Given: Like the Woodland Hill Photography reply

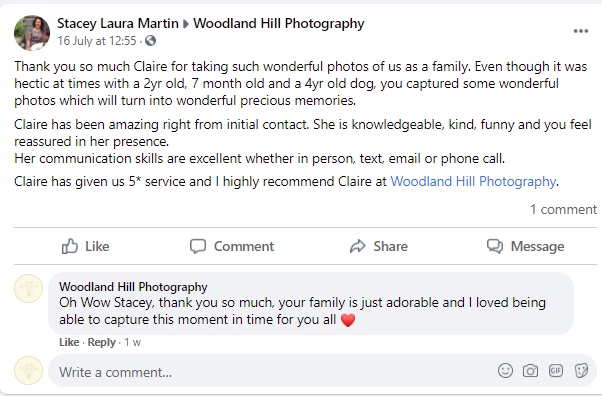Looking at the screenshot, I should tap(69, 342).
